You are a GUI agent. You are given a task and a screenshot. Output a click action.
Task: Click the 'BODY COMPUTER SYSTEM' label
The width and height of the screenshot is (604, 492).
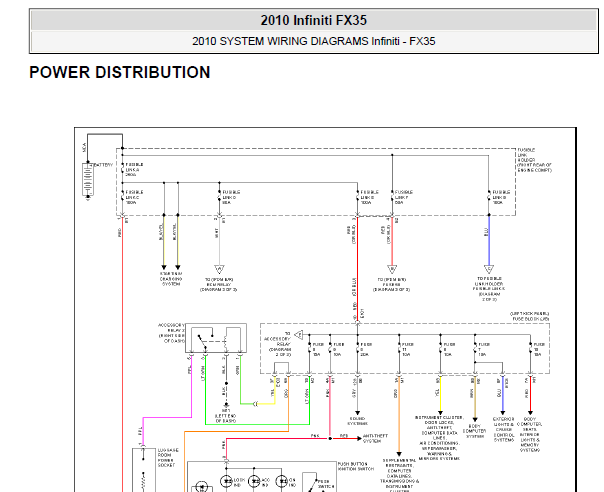[x=475, y=431]
